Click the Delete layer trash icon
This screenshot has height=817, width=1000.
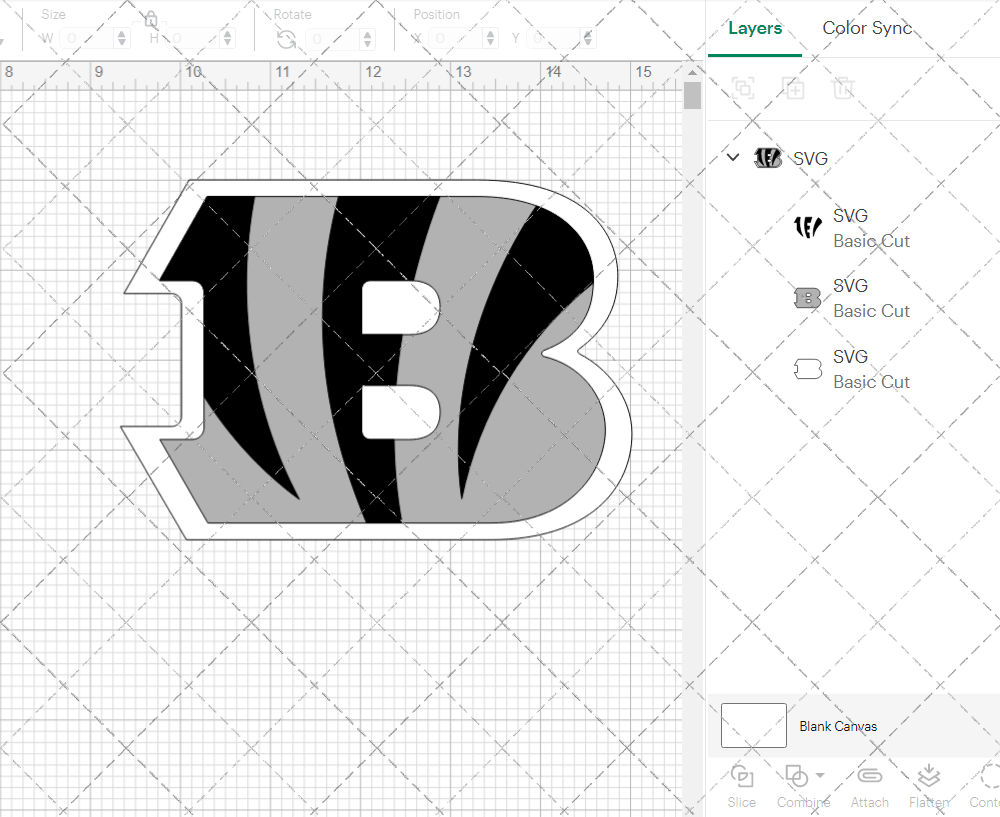[x=844, y=88]
